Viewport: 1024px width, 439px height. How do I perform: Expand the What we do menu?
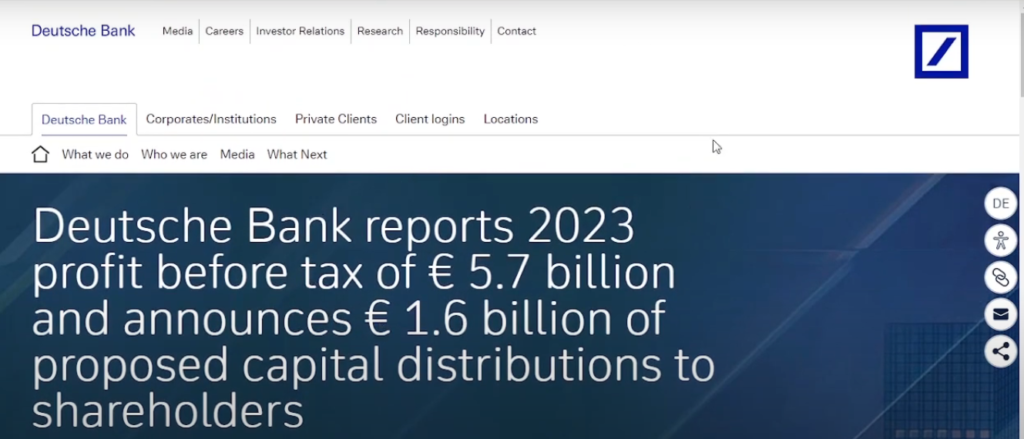point(95,154)
